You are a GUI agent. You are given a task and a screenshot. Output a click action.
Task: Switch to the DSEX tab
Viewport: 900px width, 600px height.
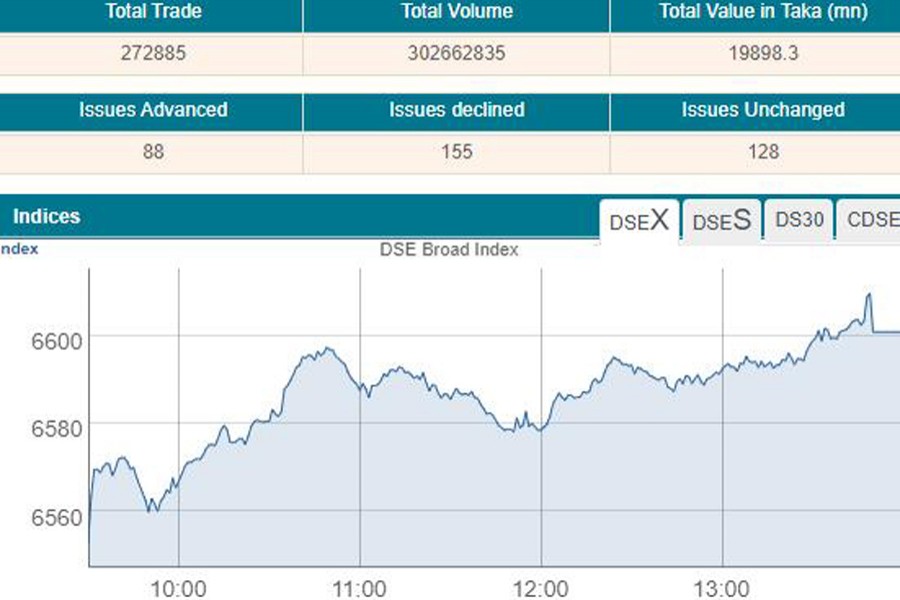coord(639,221)
